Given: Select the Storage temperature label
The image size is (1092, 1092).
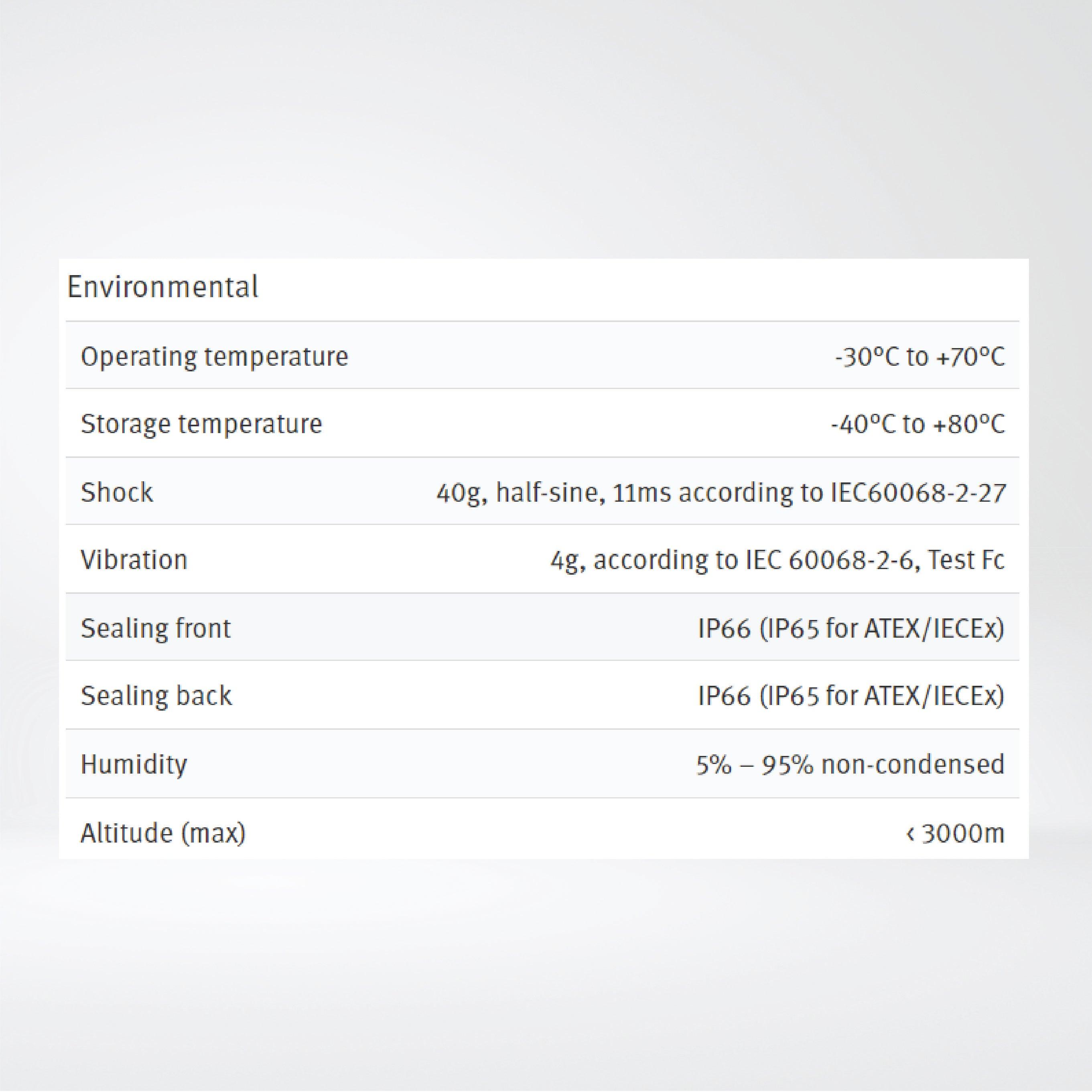Looking at the screenshot, I should [201, 424].
